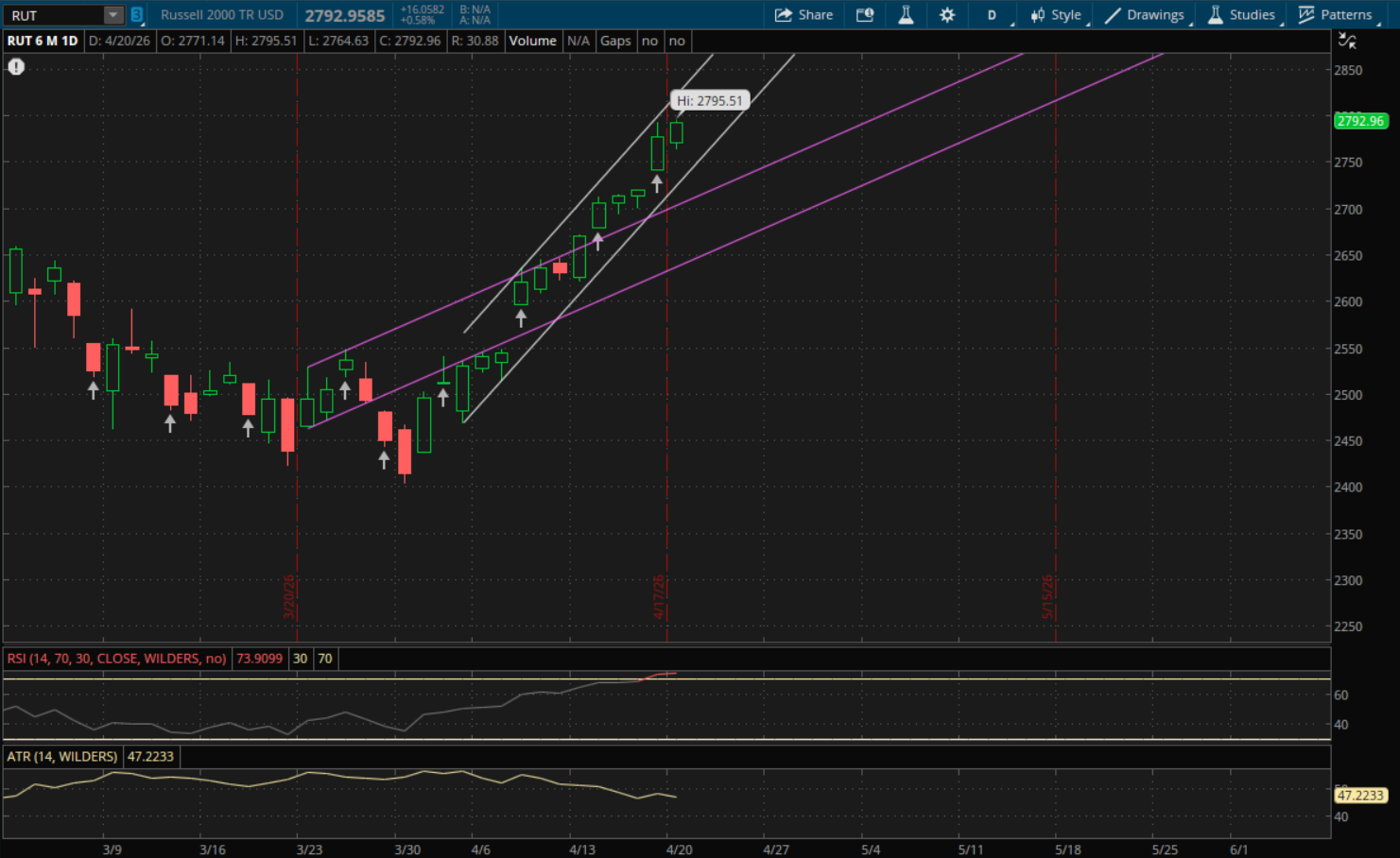Open the RUT symbol dropdown arrow
The height and width of the screenshot is (858, 1400).
(113, 15)
